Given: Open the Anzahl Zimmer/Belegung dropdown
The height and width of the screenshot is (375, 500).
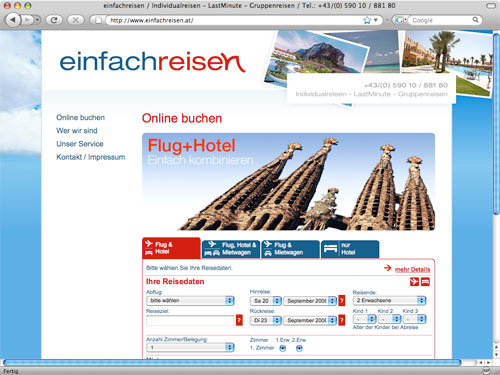Looking at the screenshot, I should click(x=190, y=348).
